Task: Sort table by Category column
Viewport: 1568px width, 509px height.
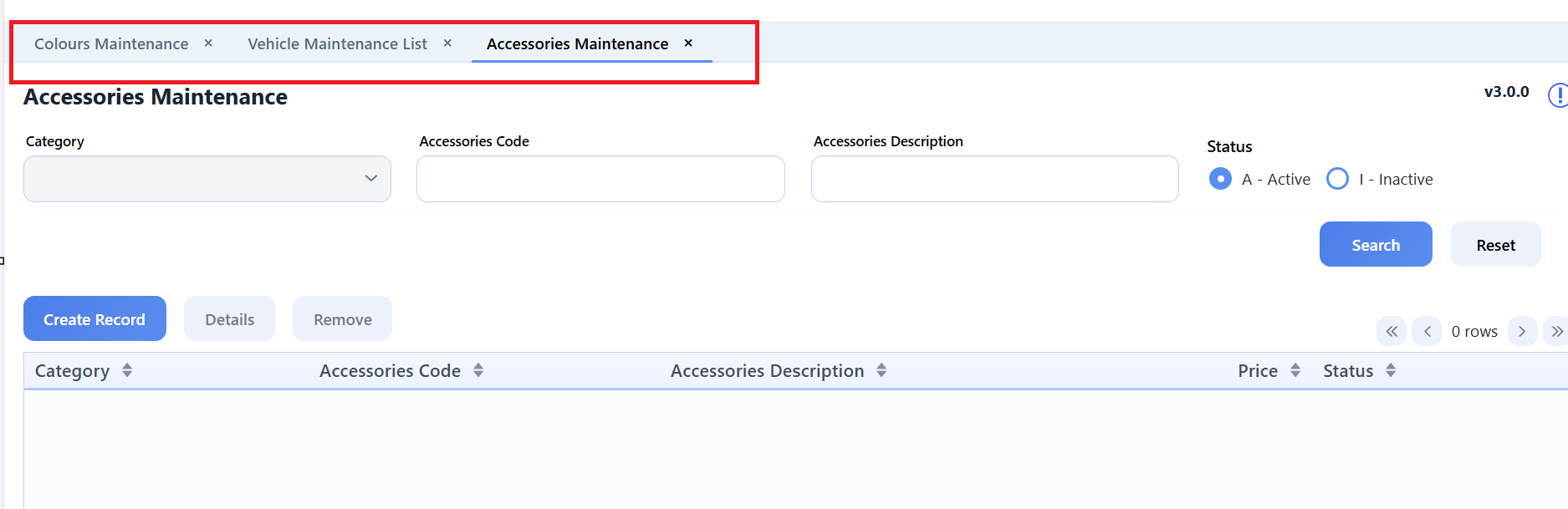Action: [127, 370]
